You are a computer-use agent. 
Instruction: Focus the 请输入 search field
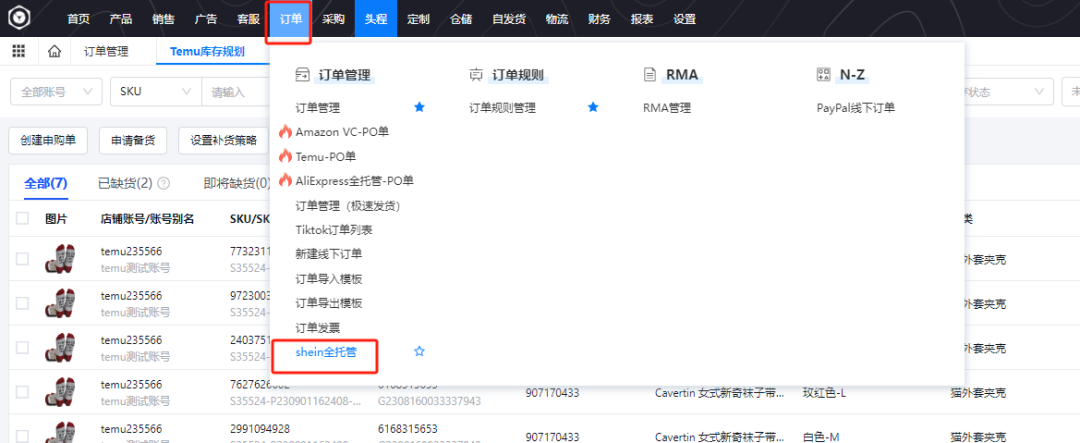tap(236, 92)
